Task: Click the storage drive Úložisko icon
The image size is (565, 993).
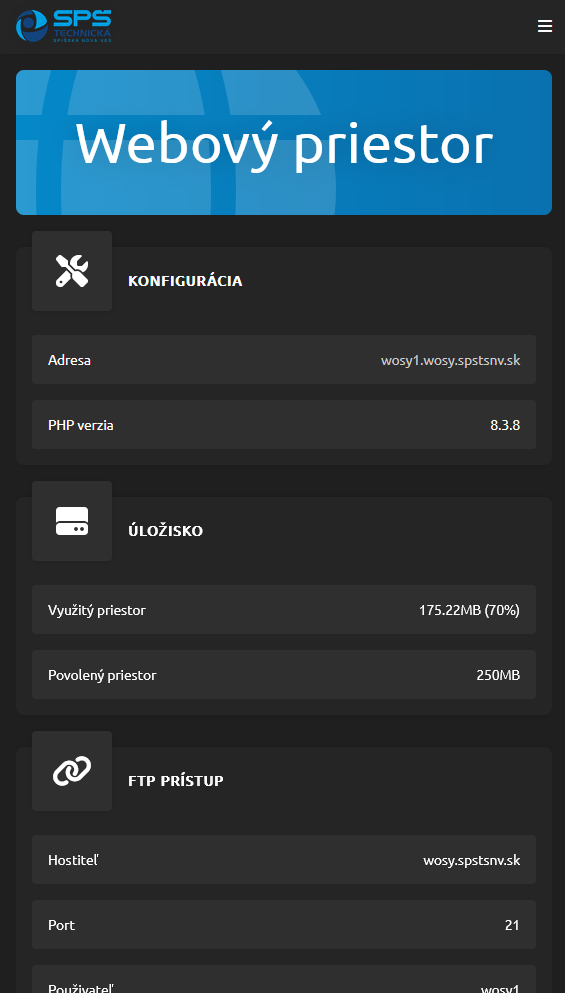Action: [72, 521]
